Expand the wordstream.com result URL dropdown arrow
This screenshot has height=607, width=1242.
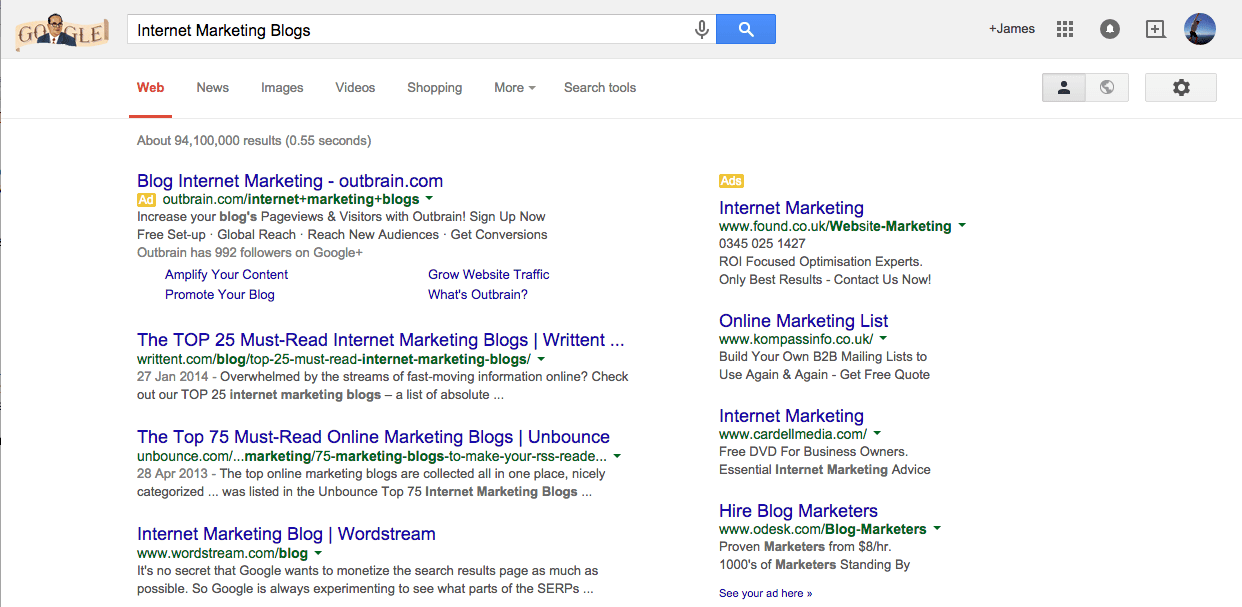[x=318, y=552]
